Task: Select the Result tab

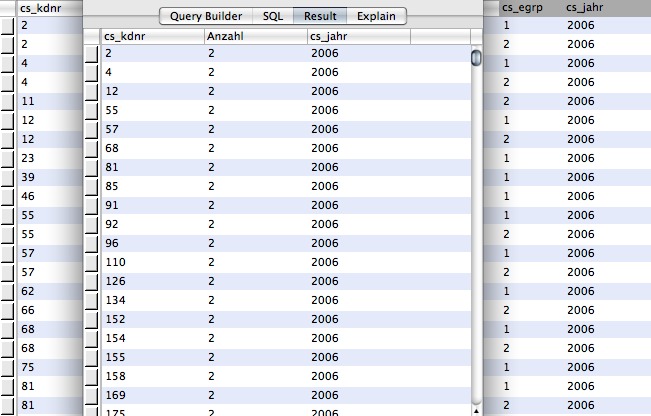Action: 320,16
